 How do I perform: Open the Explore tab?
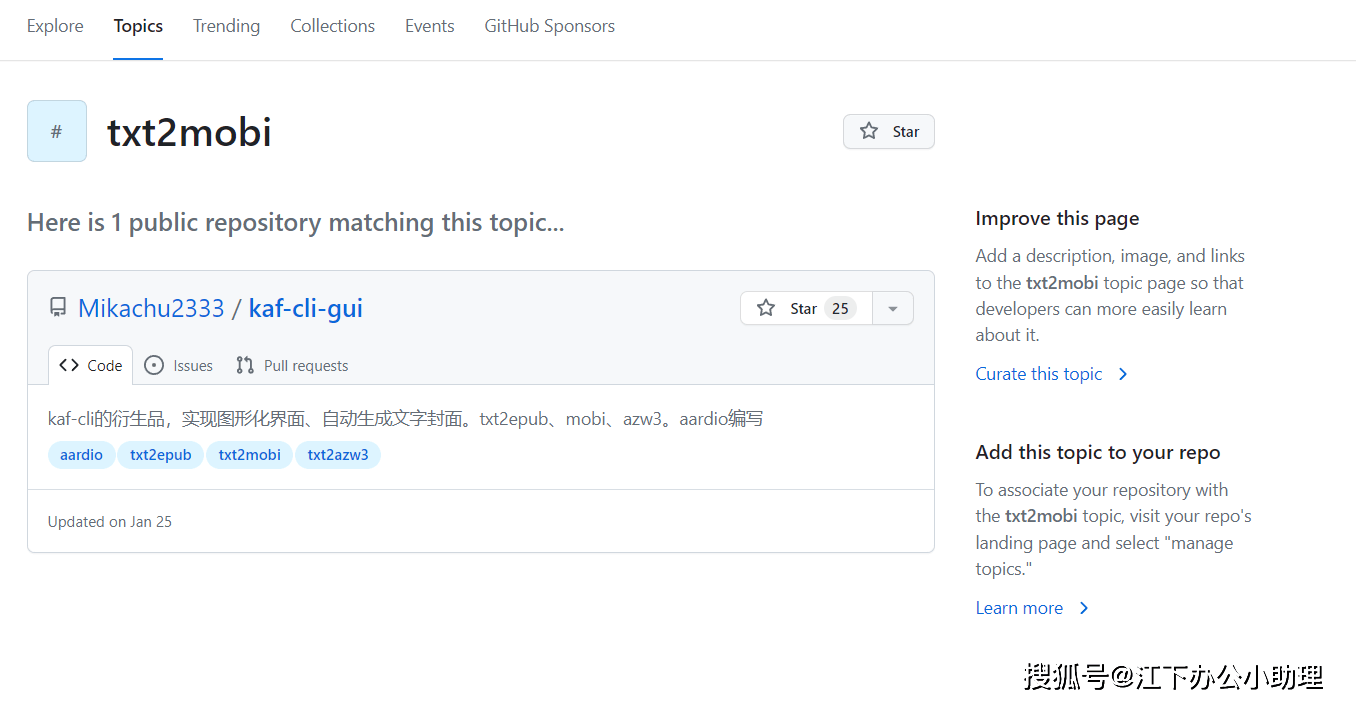[x=55, y=26]
